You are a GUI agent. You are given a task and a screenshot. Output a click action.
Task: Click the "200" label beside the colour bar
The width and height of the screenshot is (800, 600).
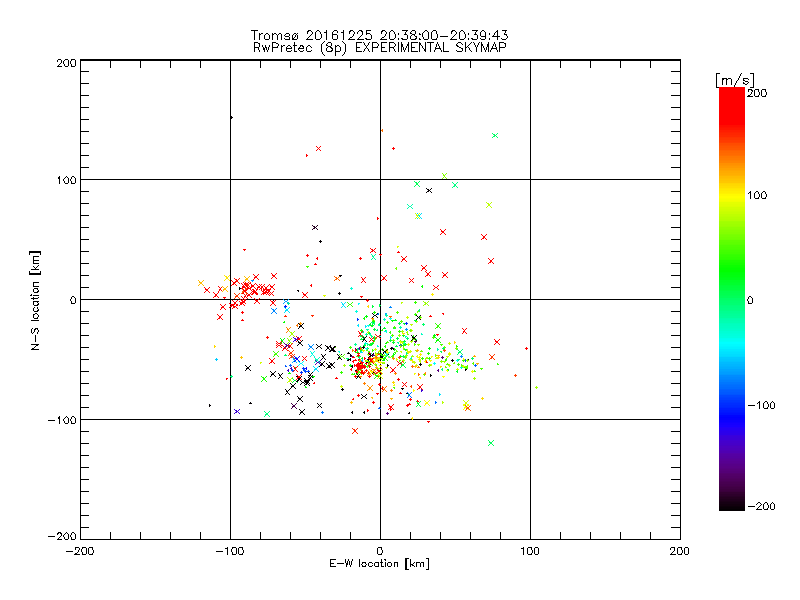757,93
